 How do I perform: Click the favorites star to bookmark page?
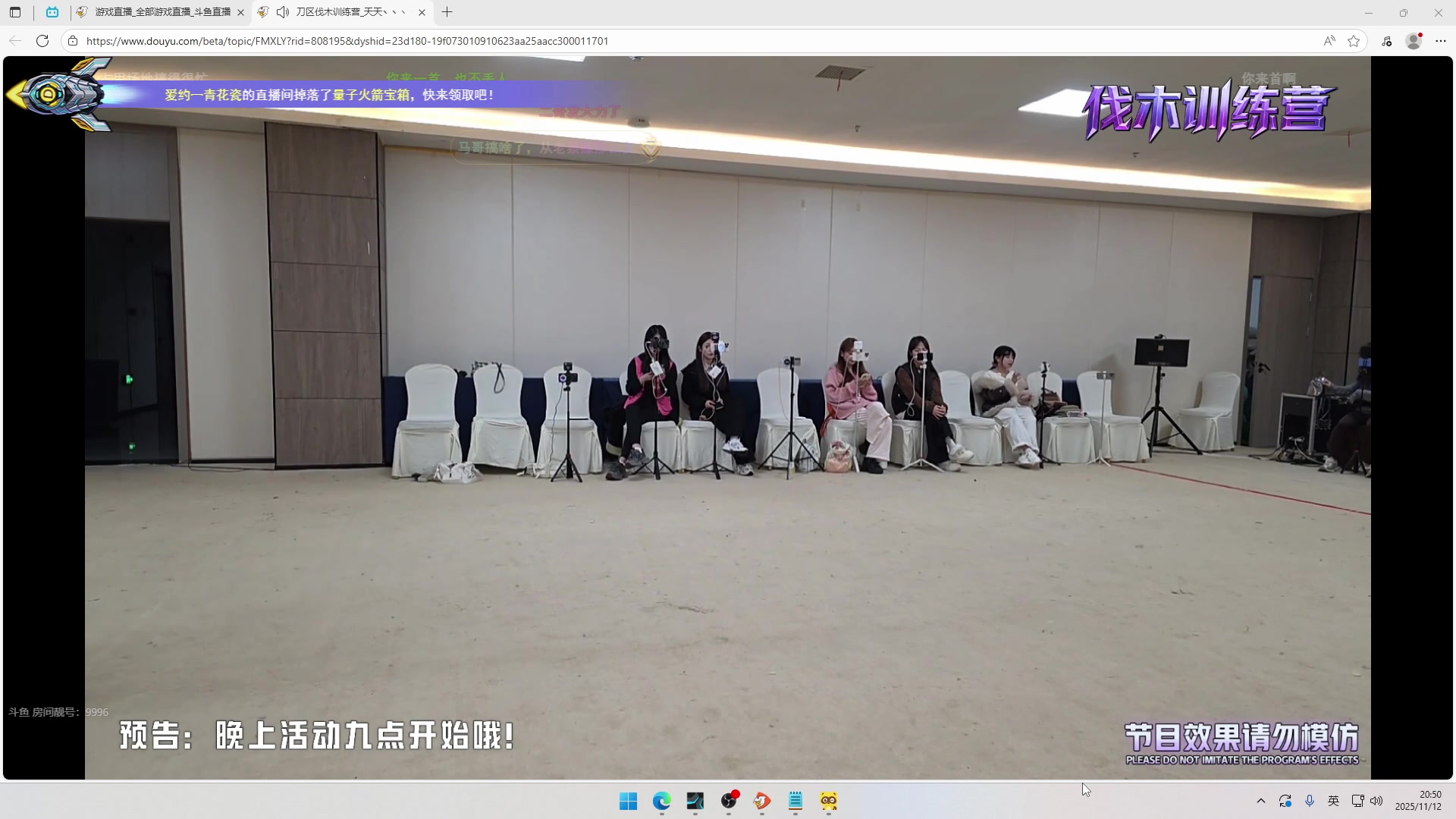(x=1354, y=41)
